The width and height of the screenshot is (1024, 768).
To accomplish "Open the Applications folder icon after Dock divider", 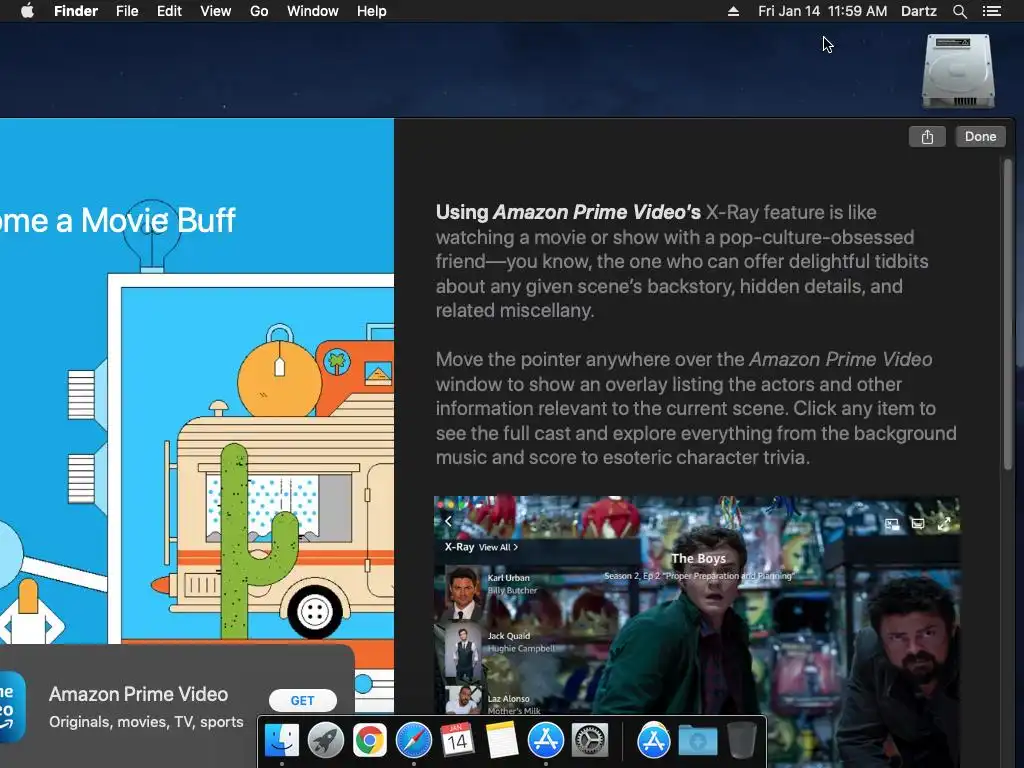I will point(654,740).
